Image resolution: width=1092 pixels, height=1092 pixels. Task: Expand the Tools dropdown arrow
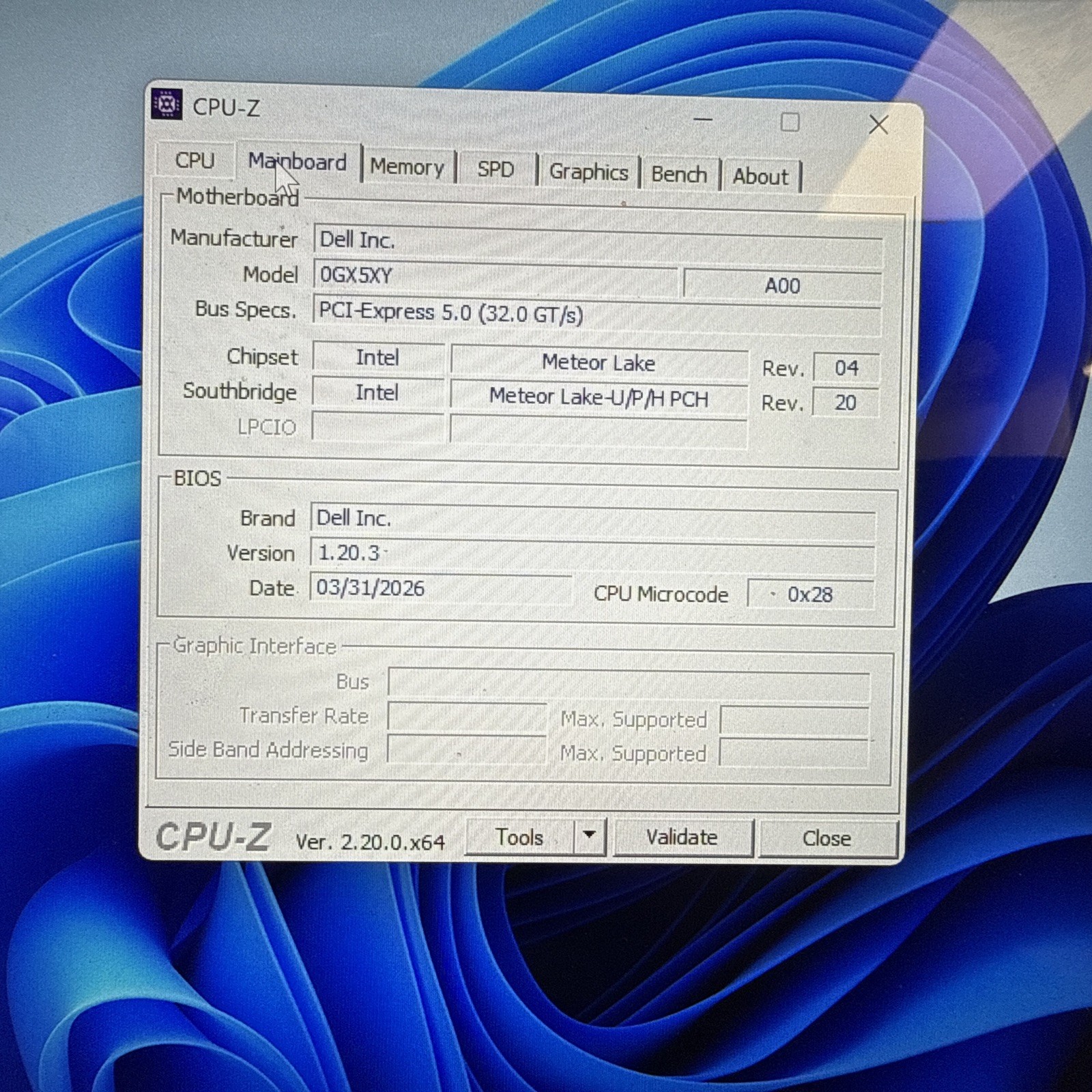click(590, 837)
